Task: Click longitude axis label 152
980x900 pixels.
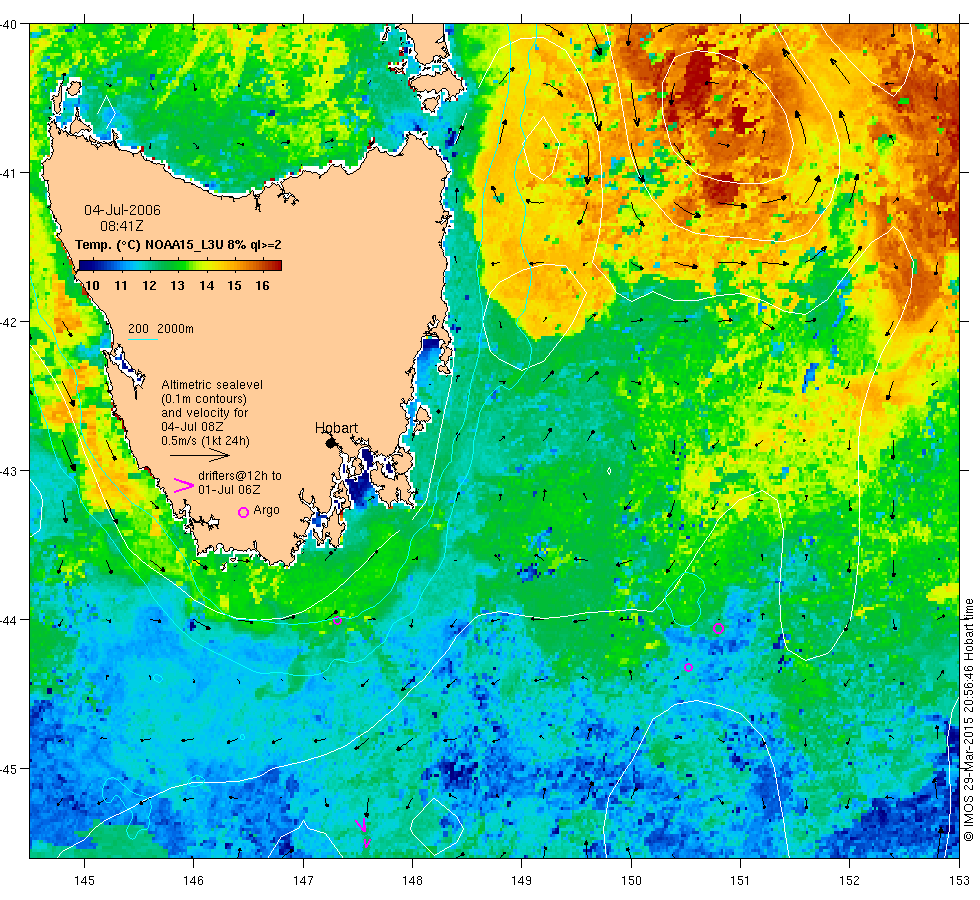Action: pos(849,881)
